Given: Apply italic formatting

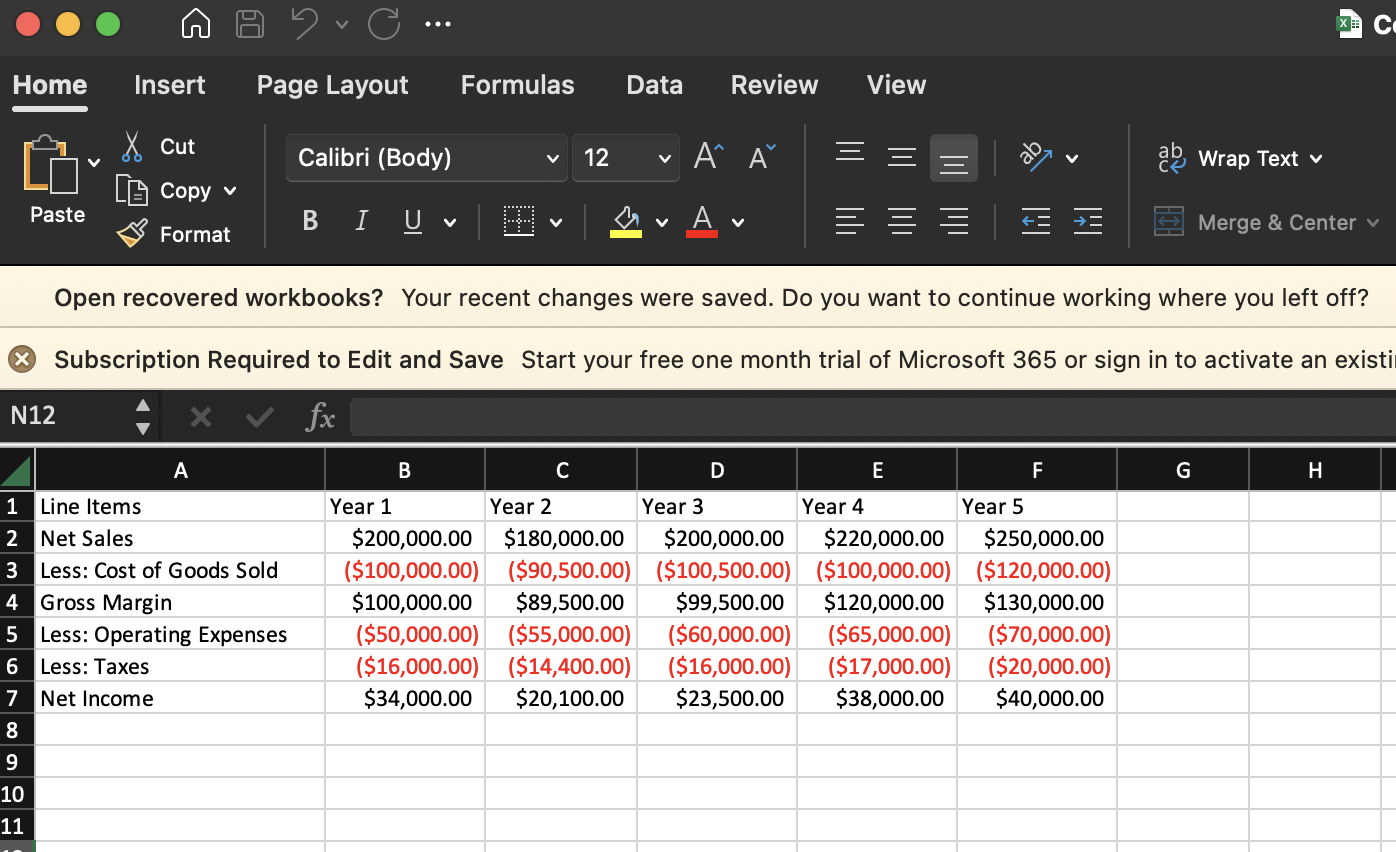Looking at the screenshot, I should coord(361,221).
